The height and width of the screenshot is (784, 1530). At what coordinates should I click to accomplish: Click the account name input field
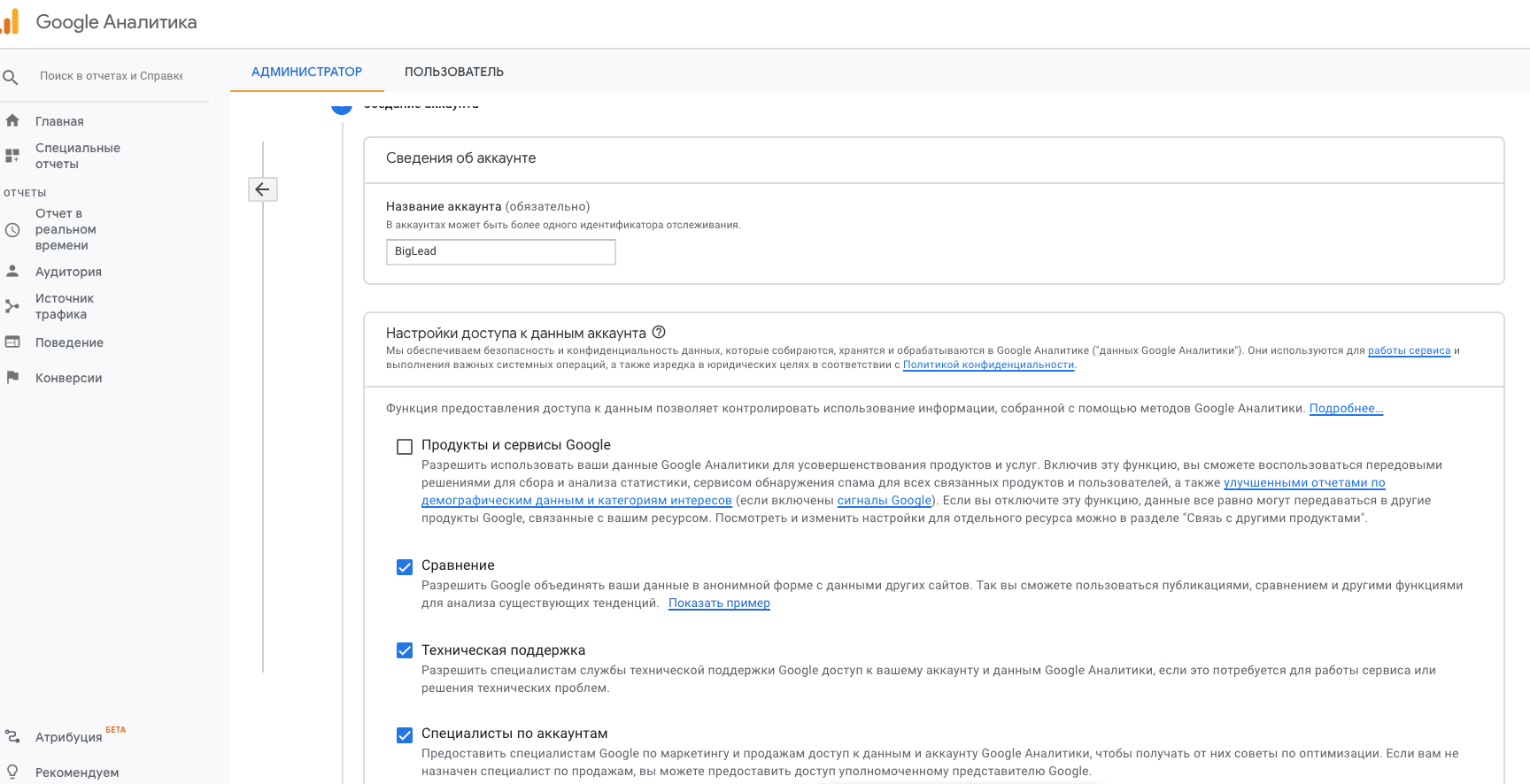pyautogui.click(x=500, y=252)
